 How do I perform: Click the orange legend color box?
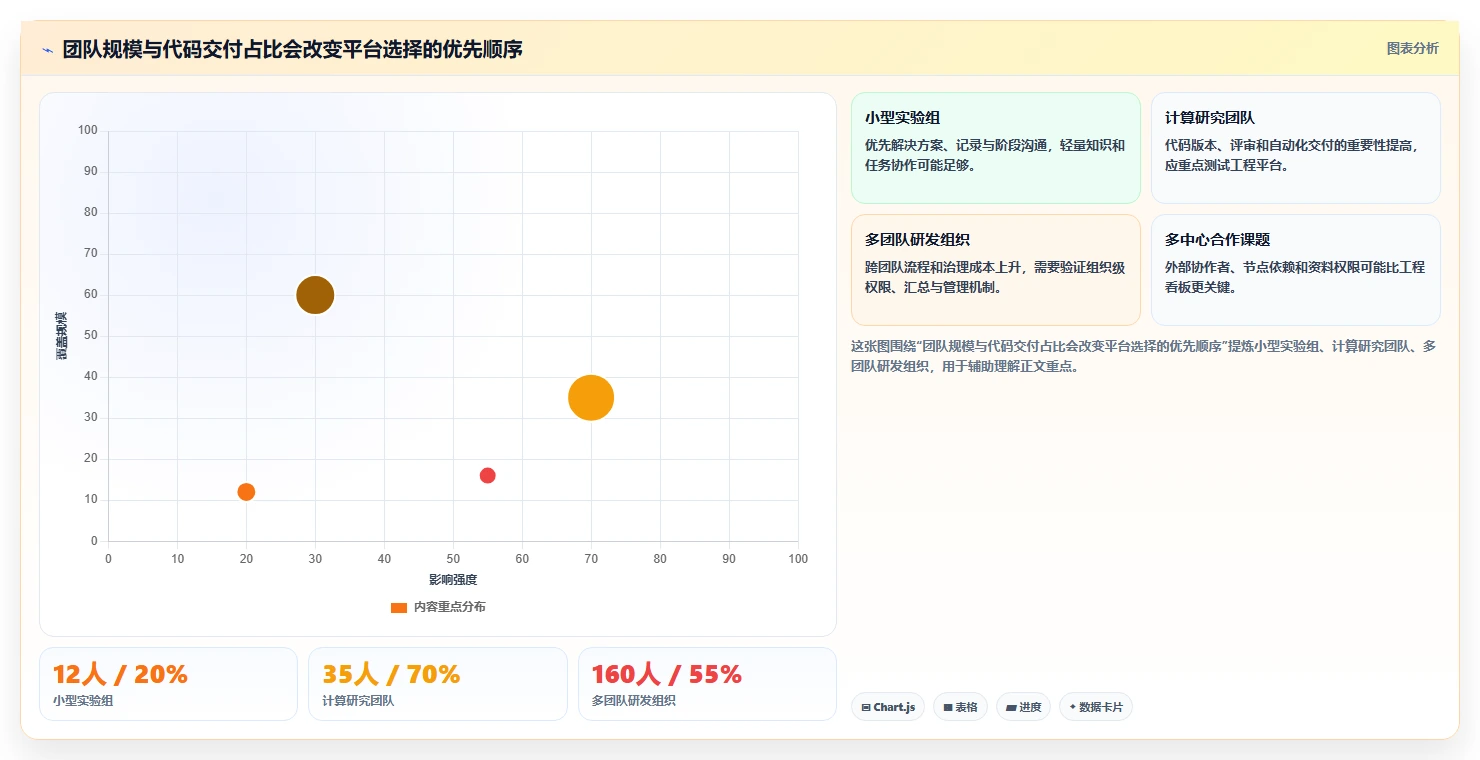399,607
